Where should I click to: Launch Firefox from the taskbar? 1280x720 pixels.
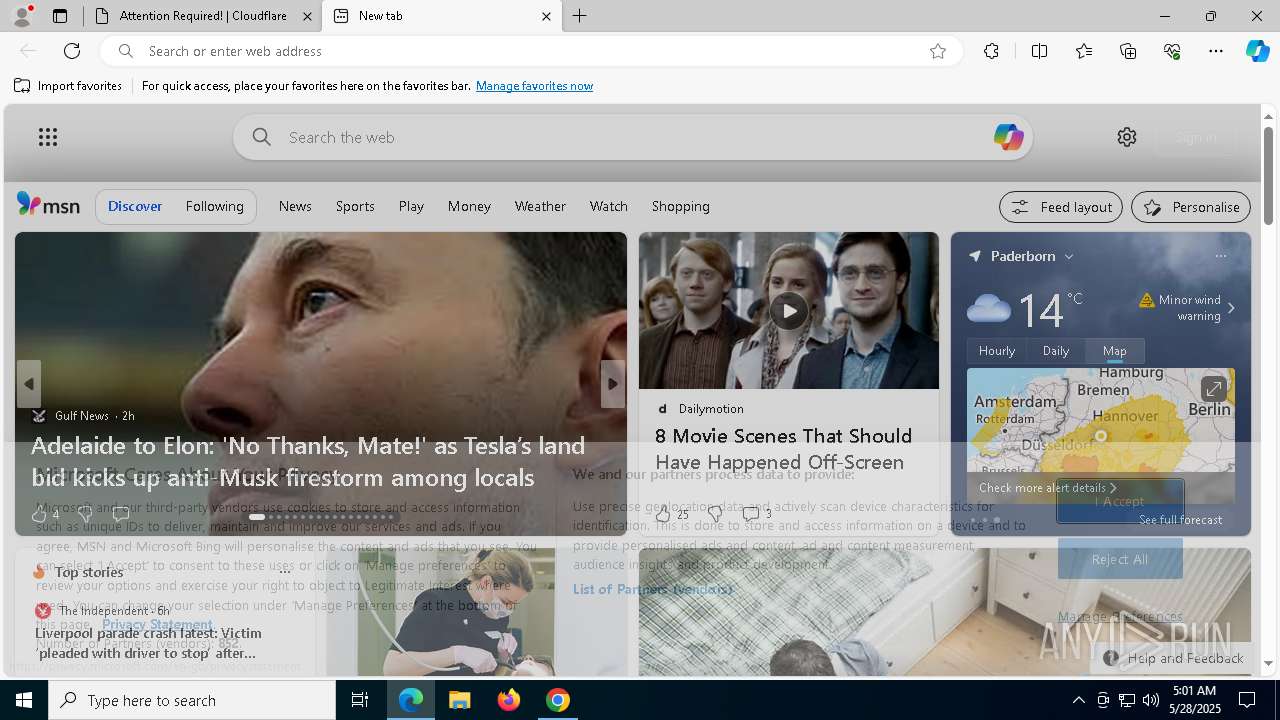(x=509, y=700)
